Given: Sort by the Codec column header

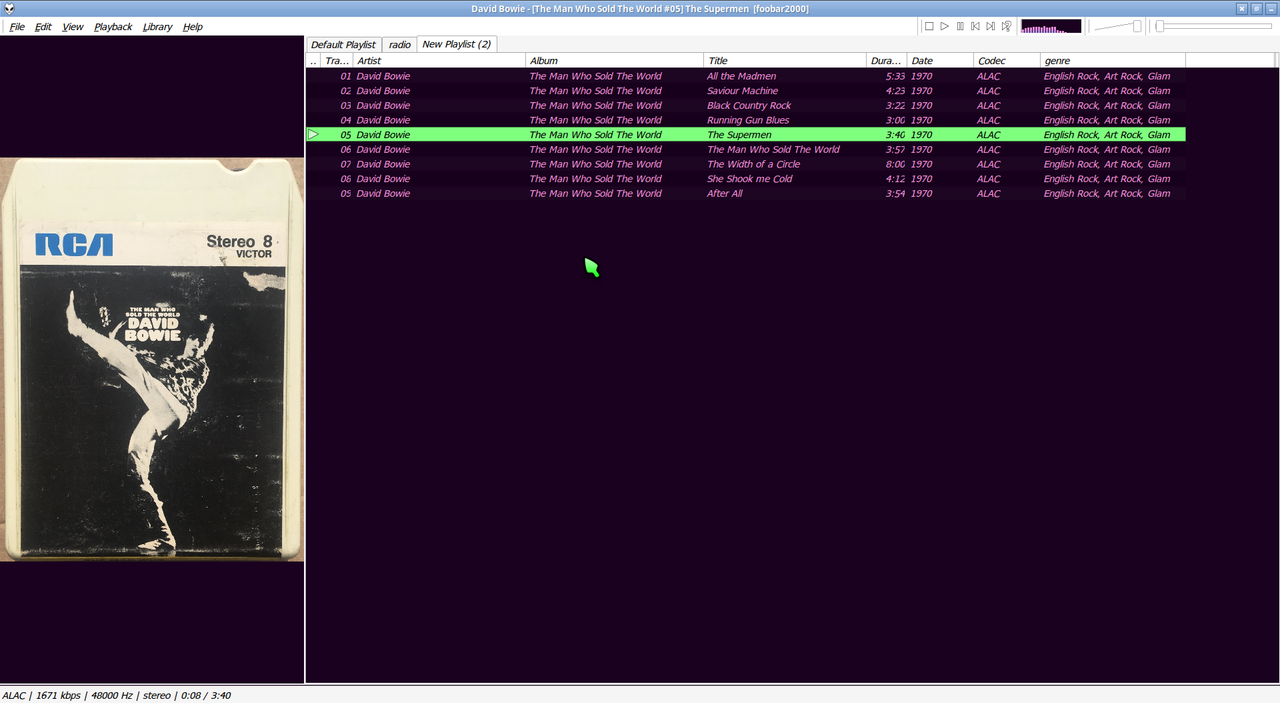Looking at the screenshot, I should [1007, 61].
